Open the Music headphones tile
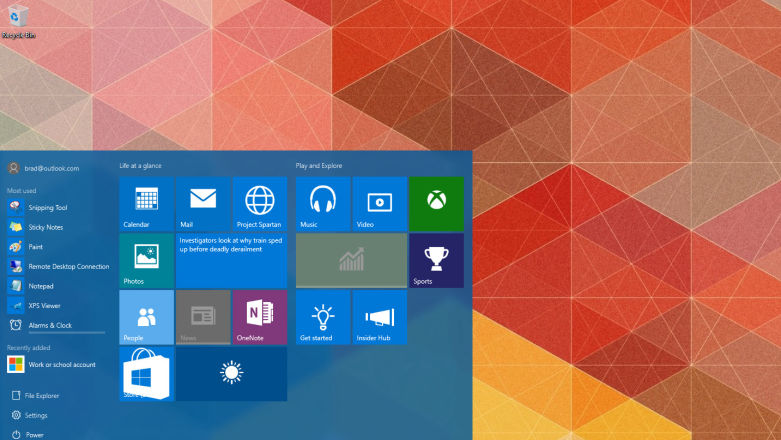This screenshot has height=440, width=781. click(323, 204)
